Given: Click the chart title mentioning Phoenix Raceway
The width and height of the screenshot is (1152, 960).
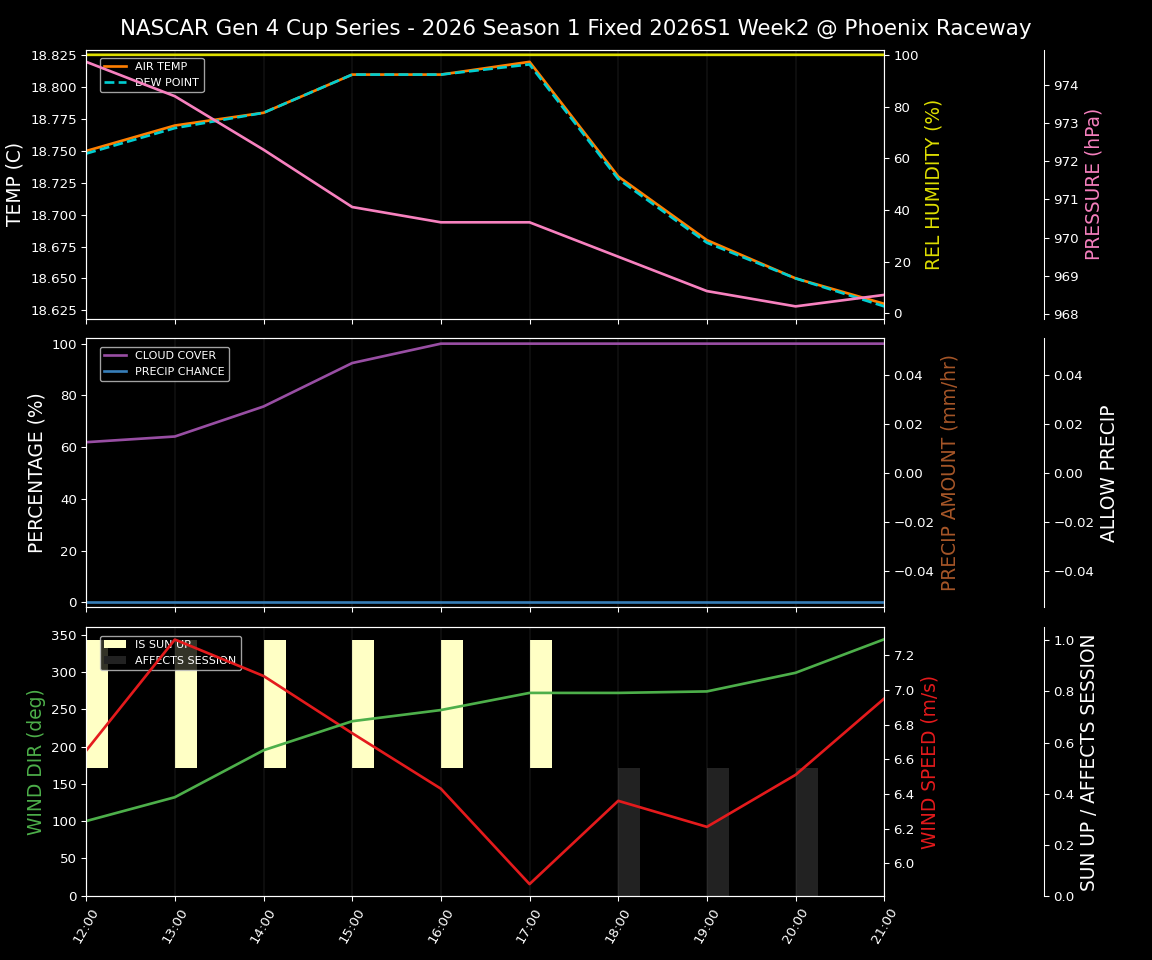Looking at the screenshot, I should tap(576, 28).
